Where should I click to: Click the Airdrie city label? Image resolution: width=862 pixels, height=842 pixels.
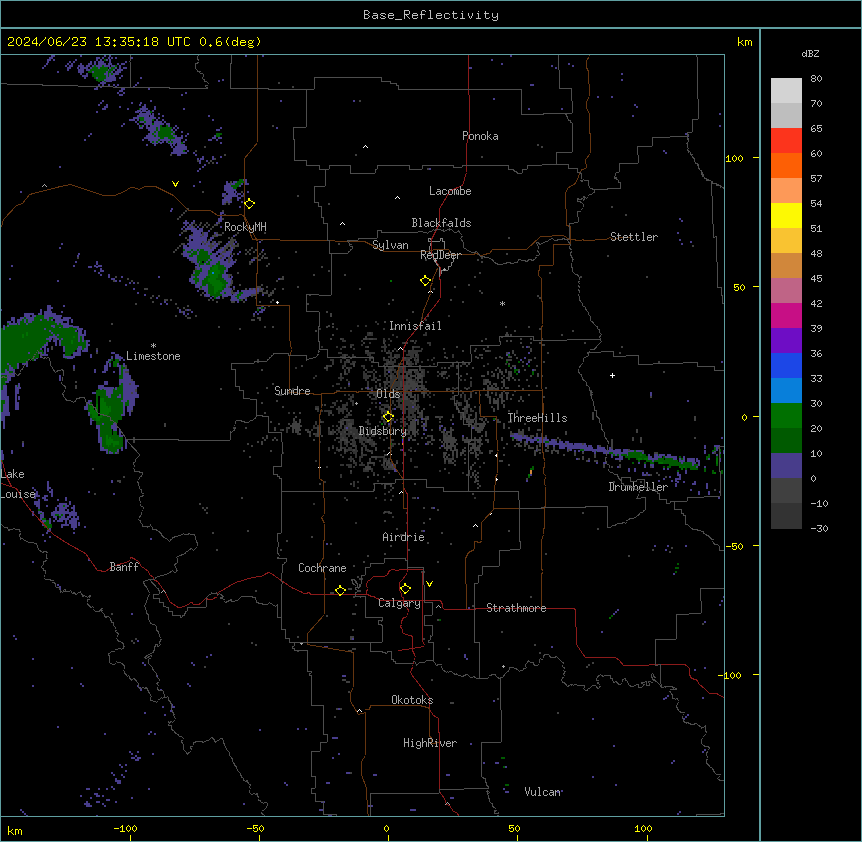tap(404, 537)
